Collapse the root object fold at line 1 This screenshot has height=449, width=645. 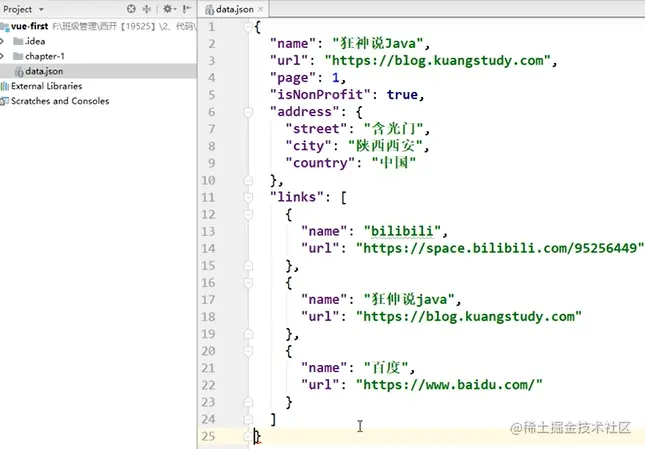(x=248, y=27)
